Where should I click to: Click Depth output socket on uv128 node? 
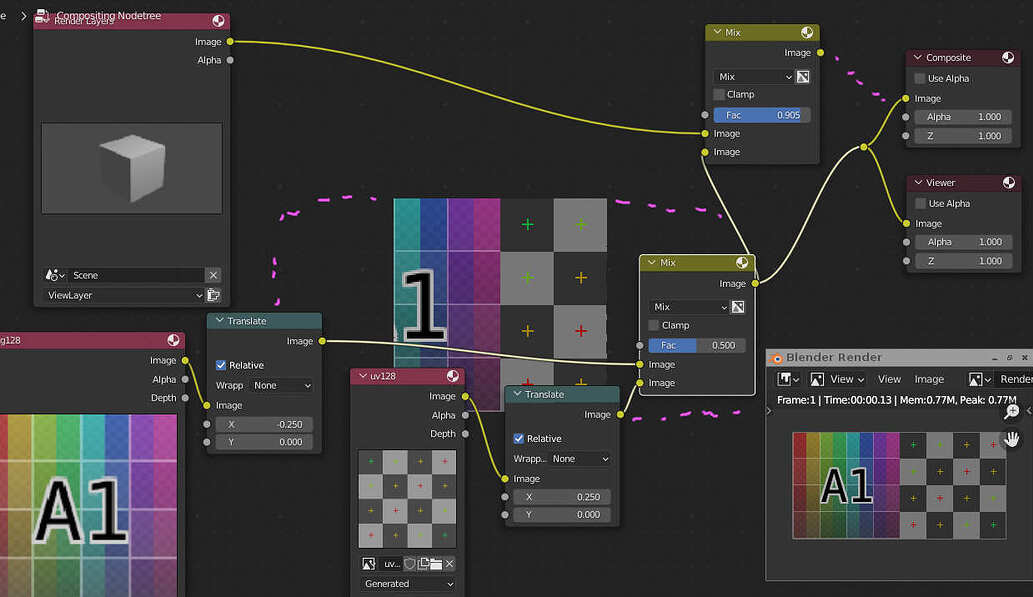(465, 434)
